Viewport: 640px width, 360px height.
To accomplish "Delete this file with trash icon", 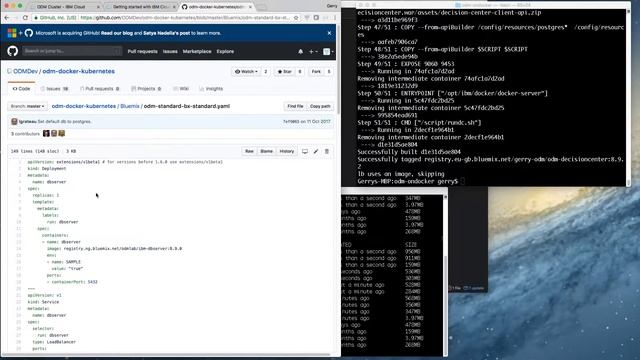I will (327, 151).
